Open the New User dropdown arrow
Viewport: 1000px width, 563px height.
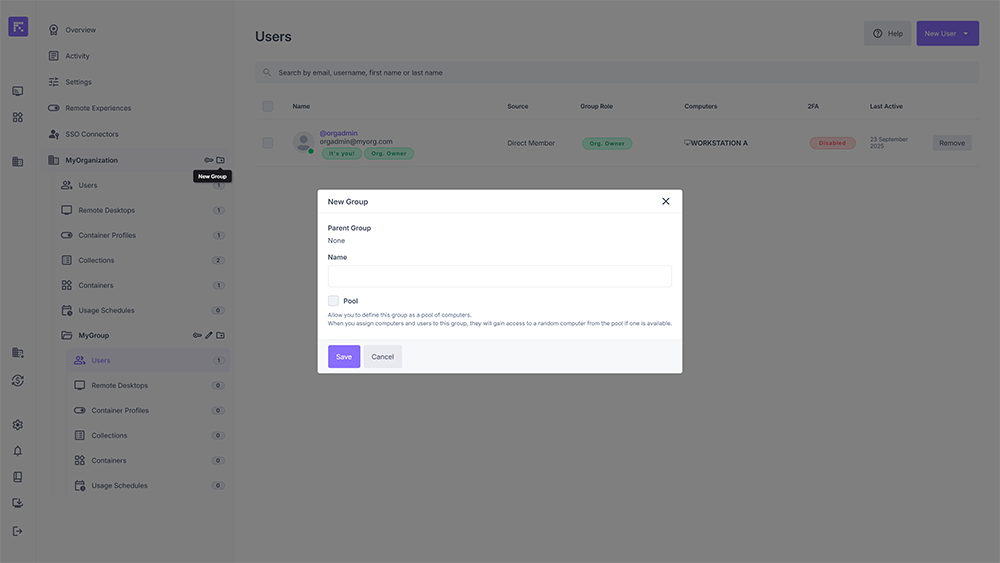(966, 34)
